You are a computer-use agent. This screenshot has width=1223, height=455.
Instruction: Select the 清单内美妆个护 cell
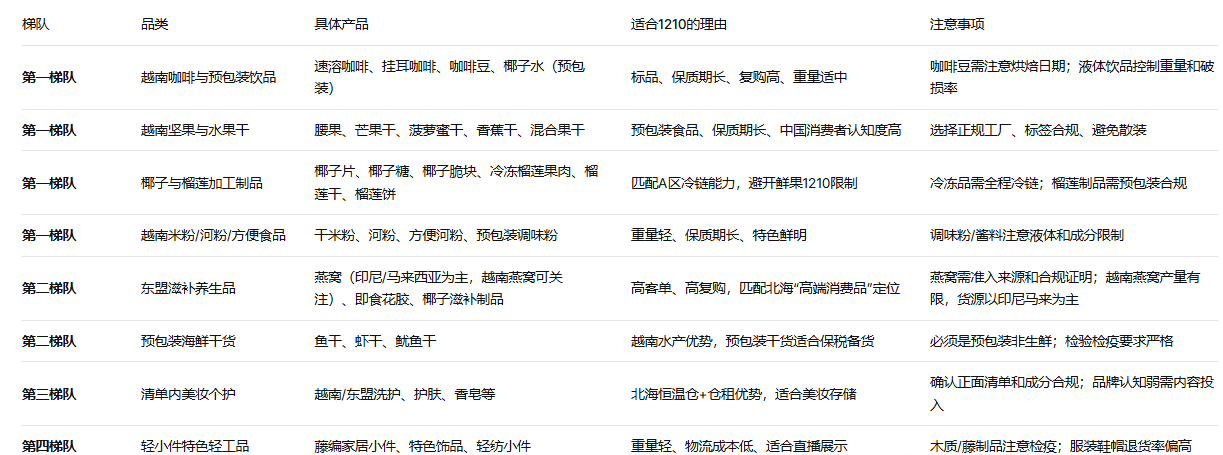[x=188, y=394]
